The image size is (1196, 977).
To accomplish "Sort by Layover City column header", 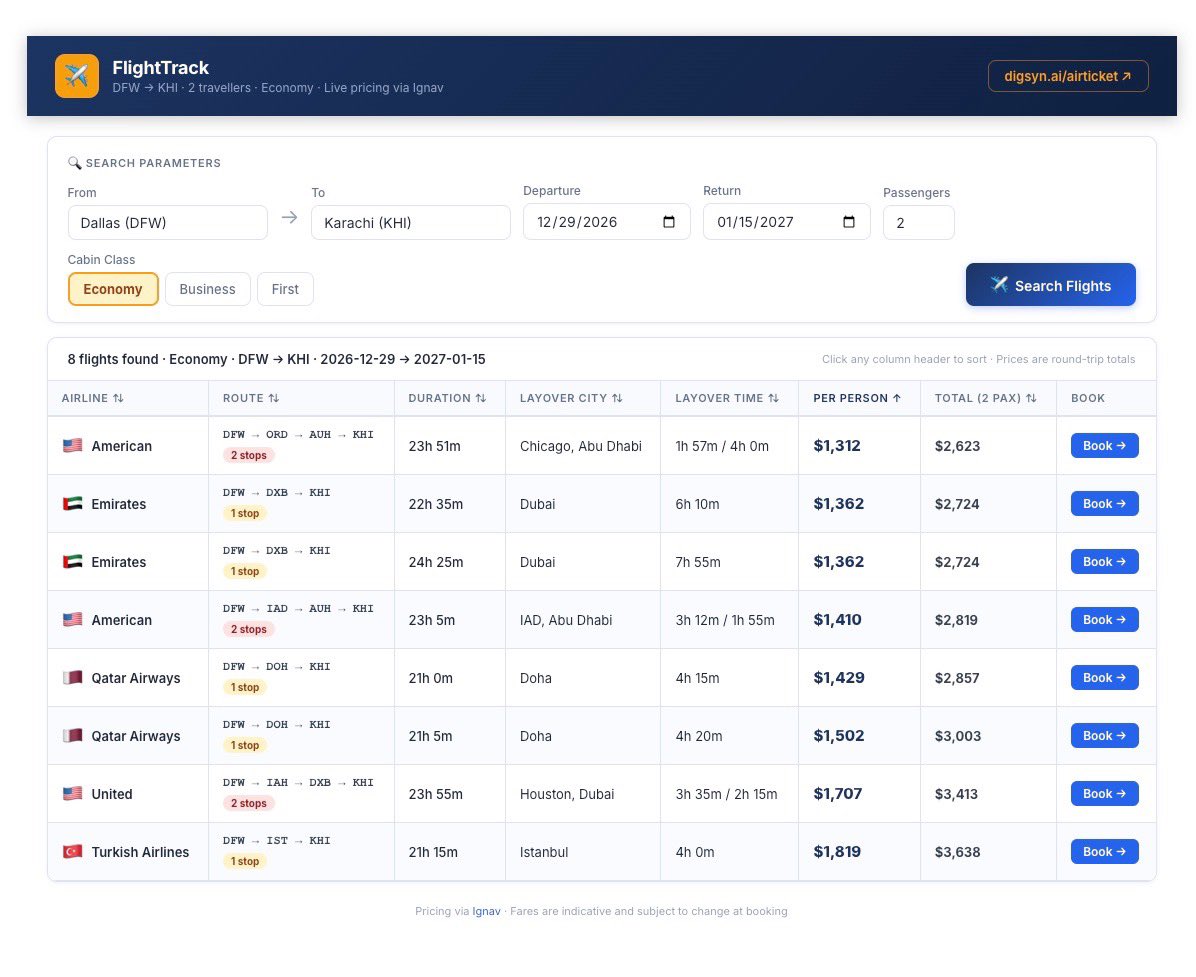I will (x=571, y=398).
